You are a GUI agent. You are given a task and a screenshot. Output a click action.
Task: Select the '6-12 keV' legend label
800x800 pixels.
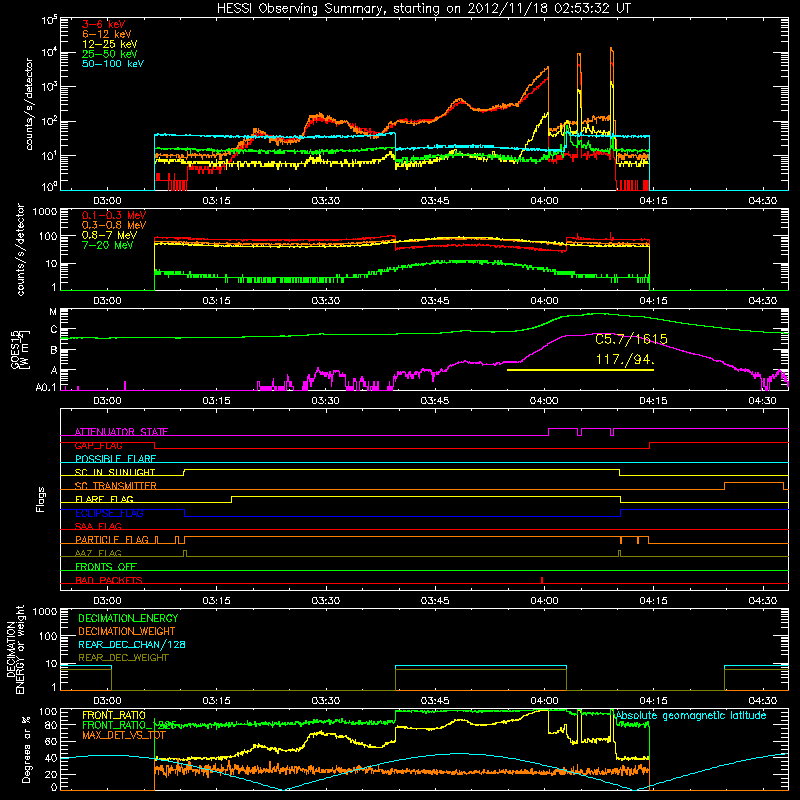107,34
